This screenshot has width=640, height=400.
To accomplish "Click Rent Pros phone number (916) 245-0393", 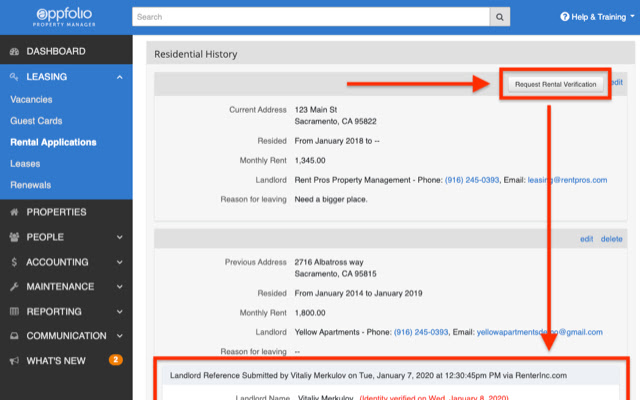I will 472,180.
